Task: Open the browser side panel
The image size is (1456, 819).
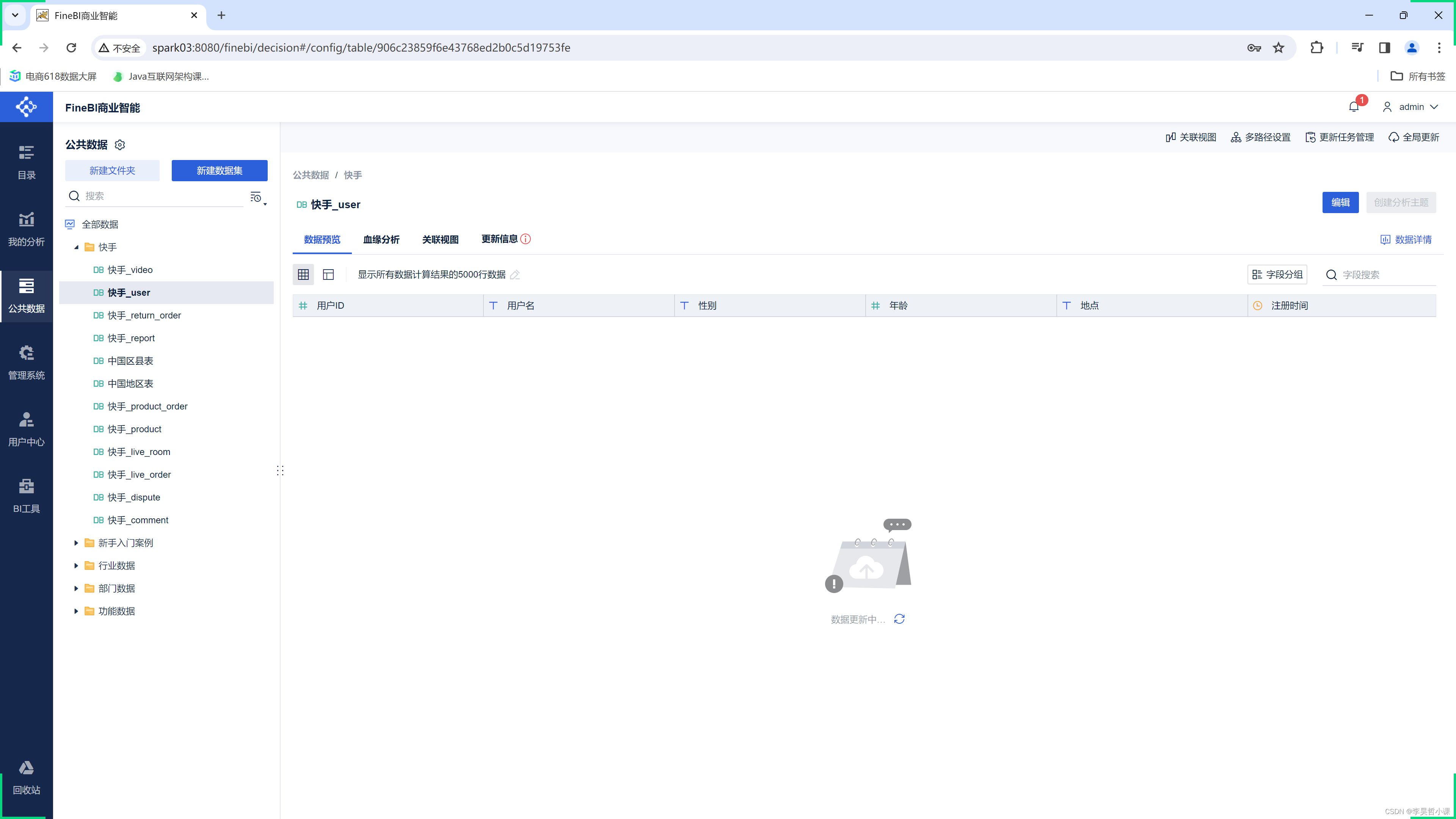Action: pos(1384,48)
